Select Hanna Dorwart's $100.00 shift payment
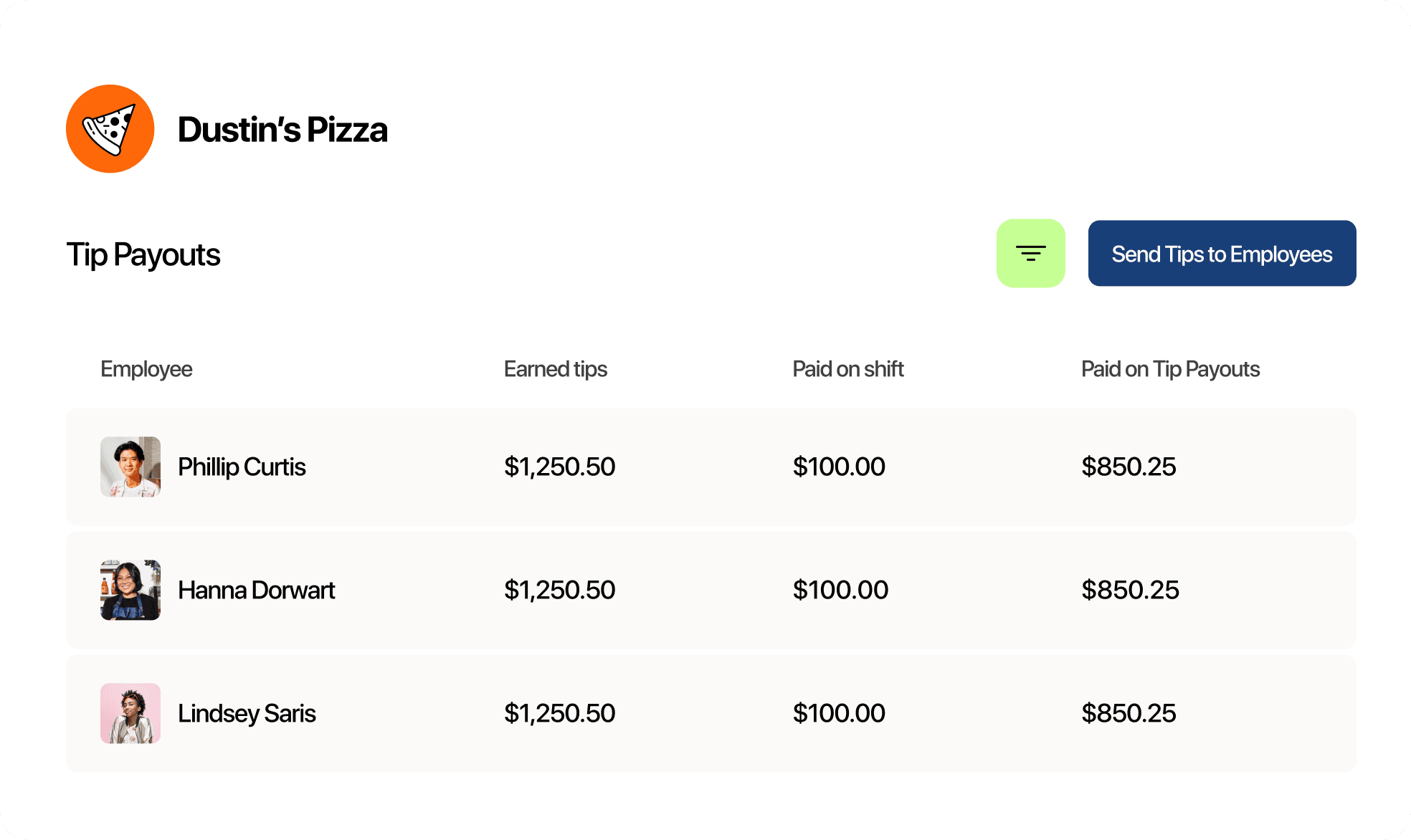 point(840,590)
